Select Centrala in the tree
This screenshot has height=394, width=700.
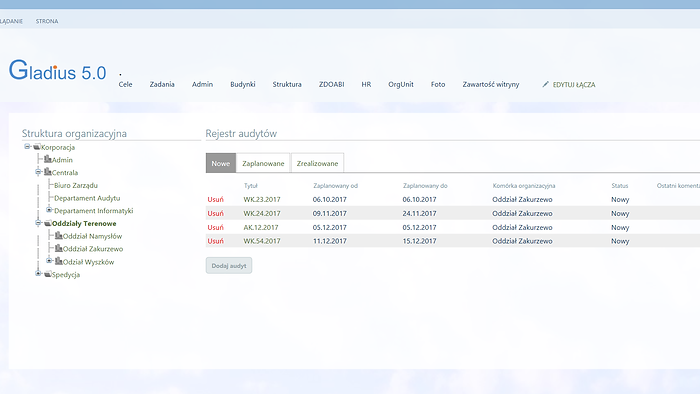[x=65, y=172]
